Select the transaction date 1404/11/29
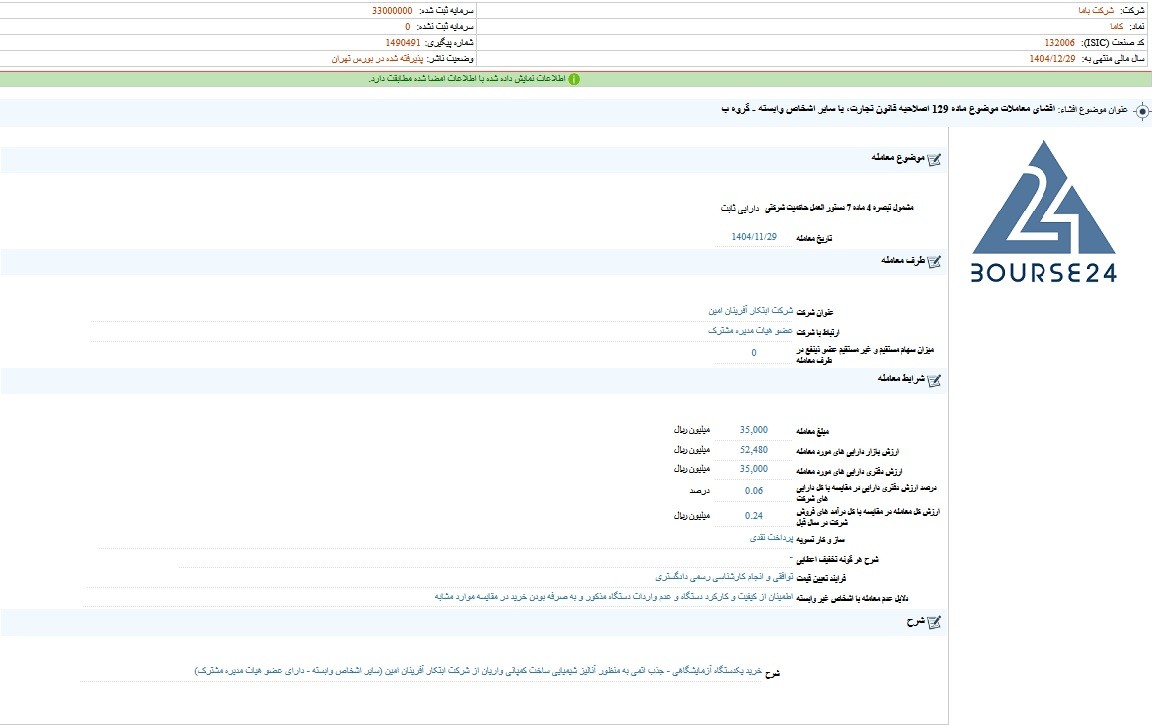1152x725 pixels. point(754,237)
